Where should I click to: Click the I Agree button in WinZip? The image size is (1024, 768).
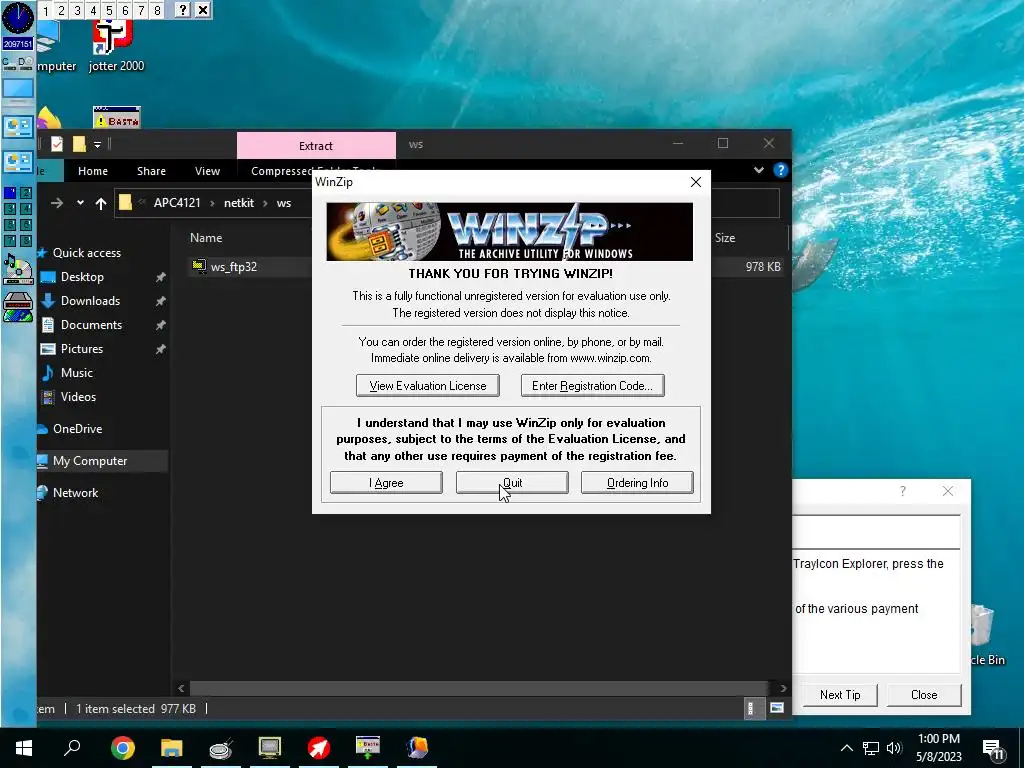pos(386,483)
